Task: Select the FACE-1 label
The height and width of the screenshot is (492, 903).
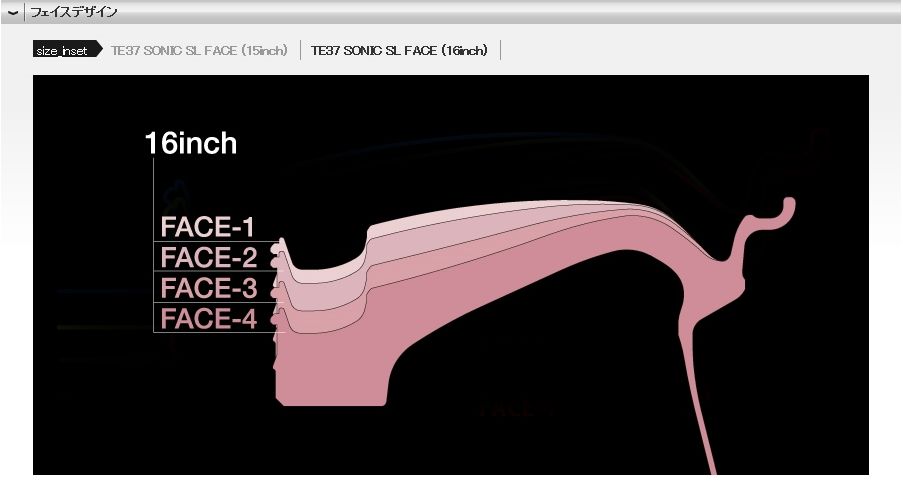Action: (x=208, y=226)
